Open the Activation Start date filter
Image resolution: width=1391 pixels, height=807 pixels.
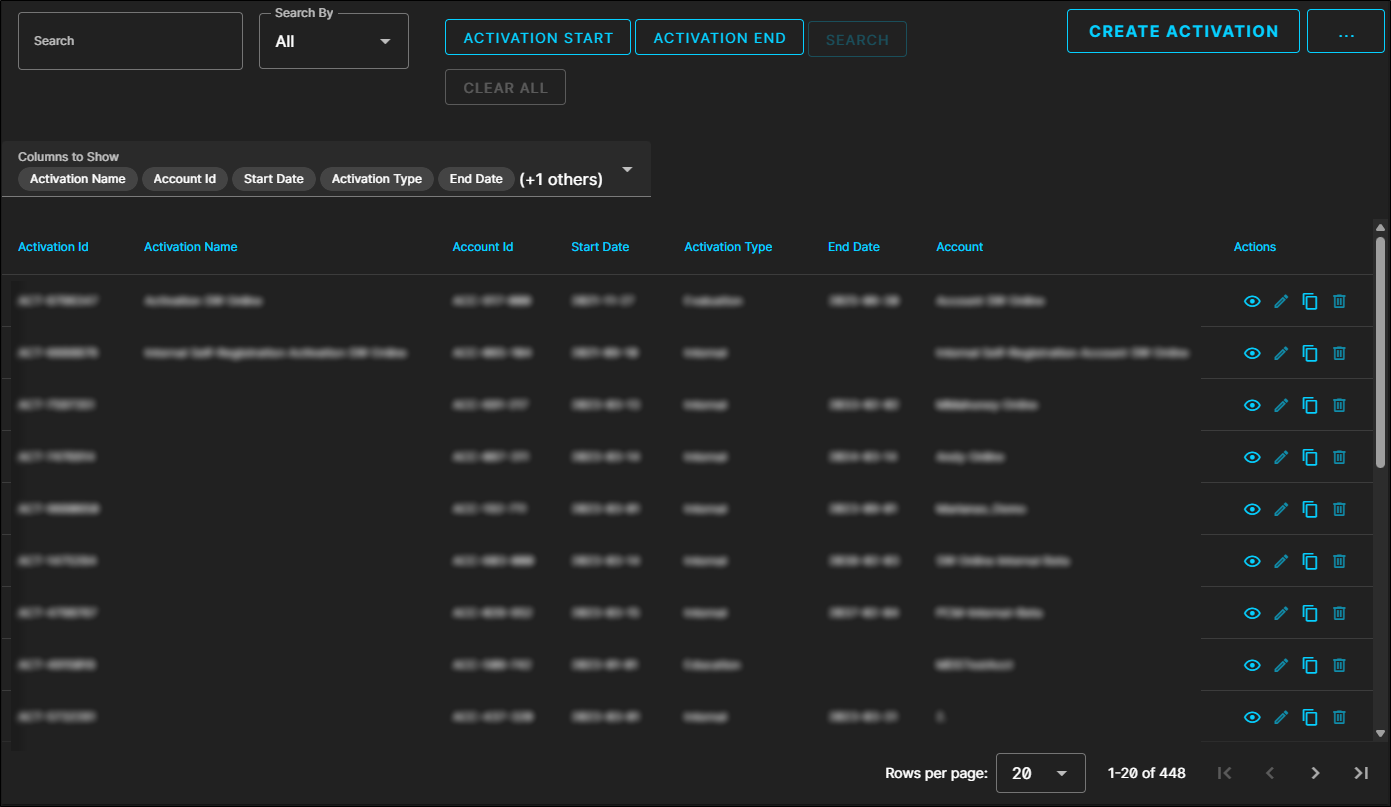coord(538,38)
